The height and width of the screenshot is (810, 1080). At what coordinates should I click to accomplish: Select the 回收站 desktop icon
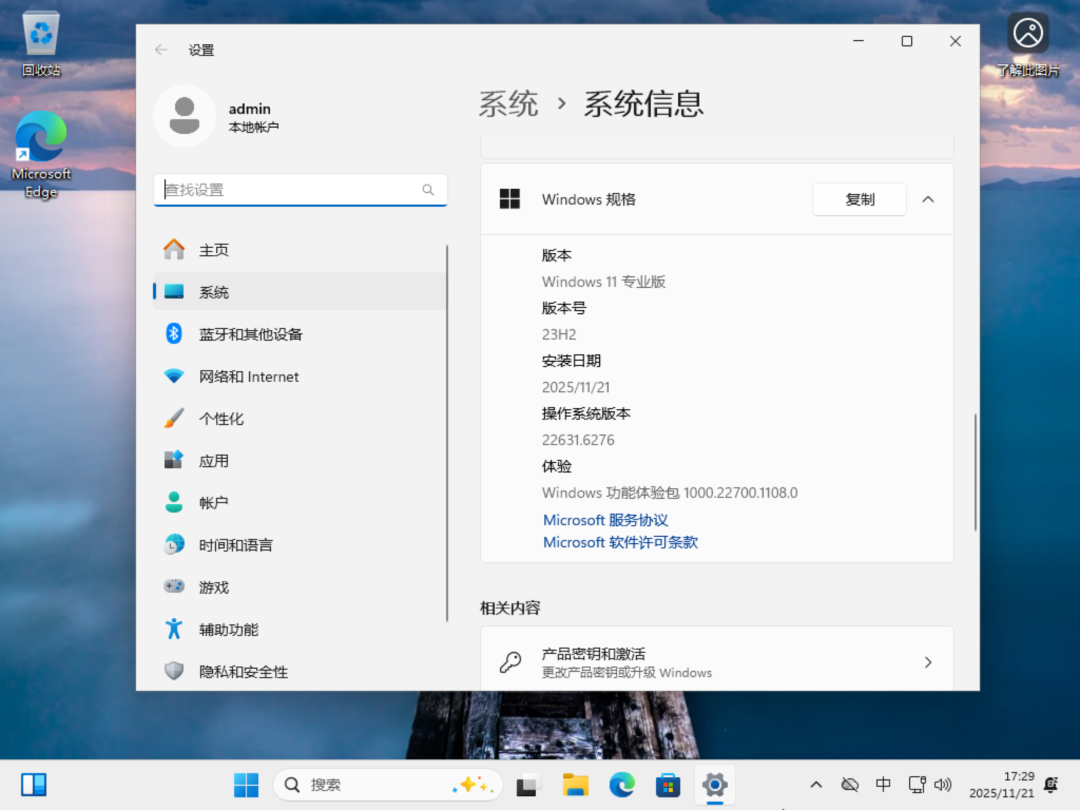click(x=41, y=43)
